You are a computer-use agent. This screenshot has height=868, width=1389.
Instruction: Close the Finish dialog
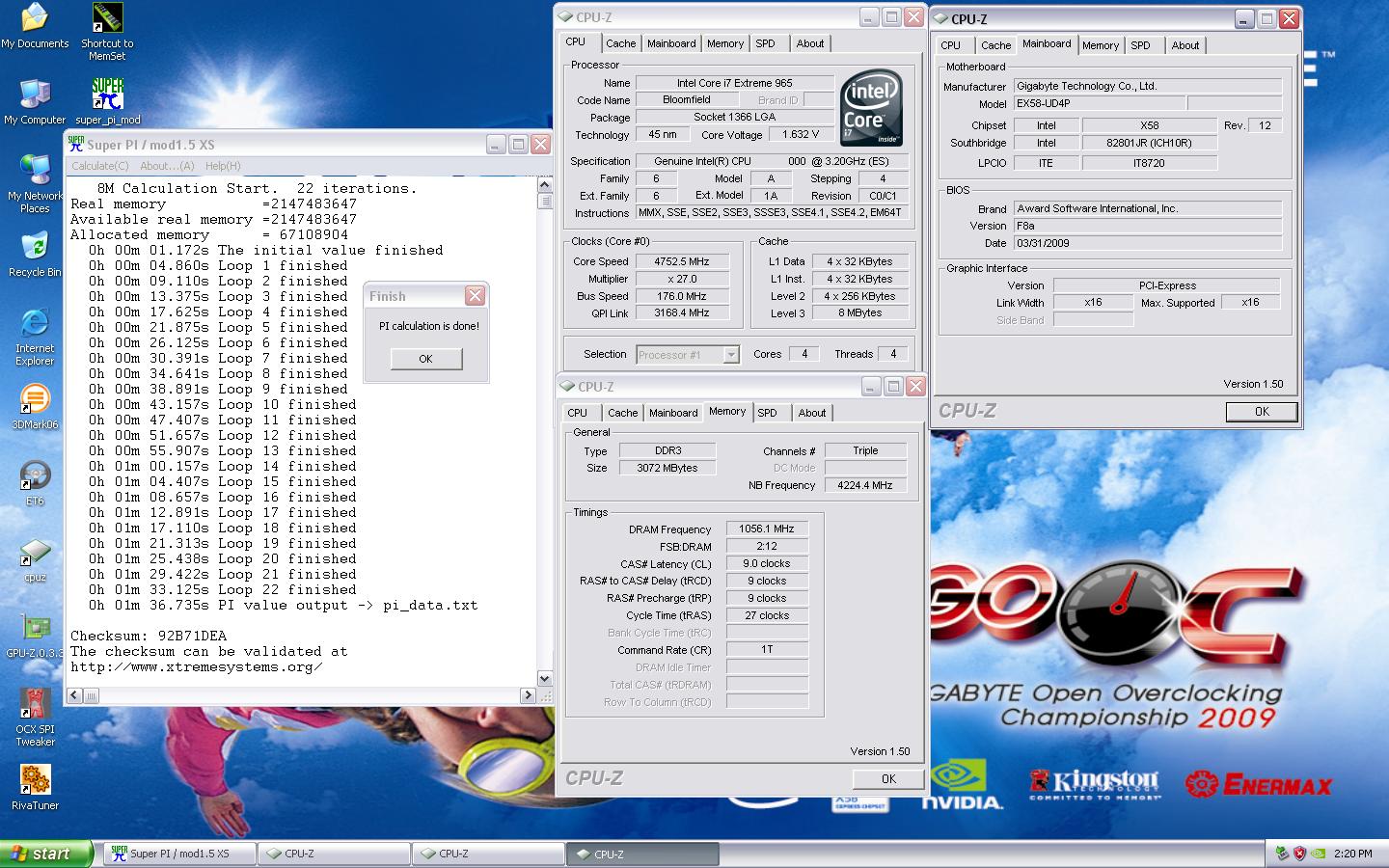point(475,295)
